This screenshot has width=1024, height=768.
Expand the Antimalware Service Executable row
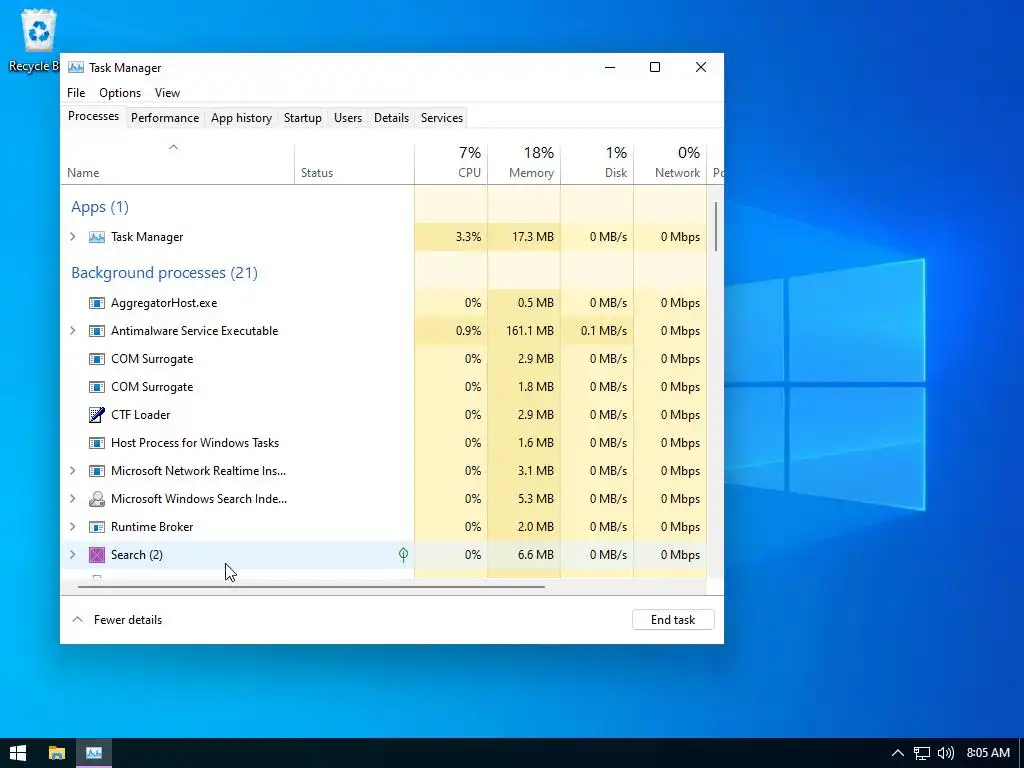click(72, 331)
